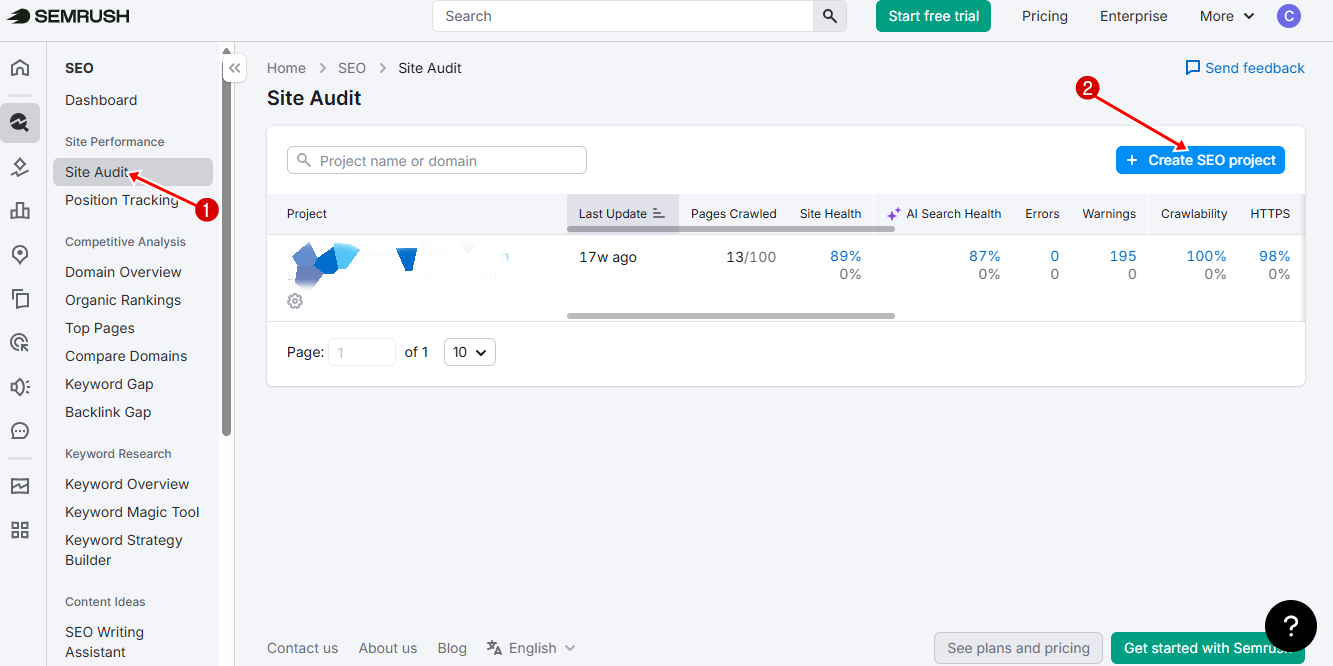Open the apps grid icon in left rail
1333x666 pixels.
pyautogui.click(x=20, y=530)
